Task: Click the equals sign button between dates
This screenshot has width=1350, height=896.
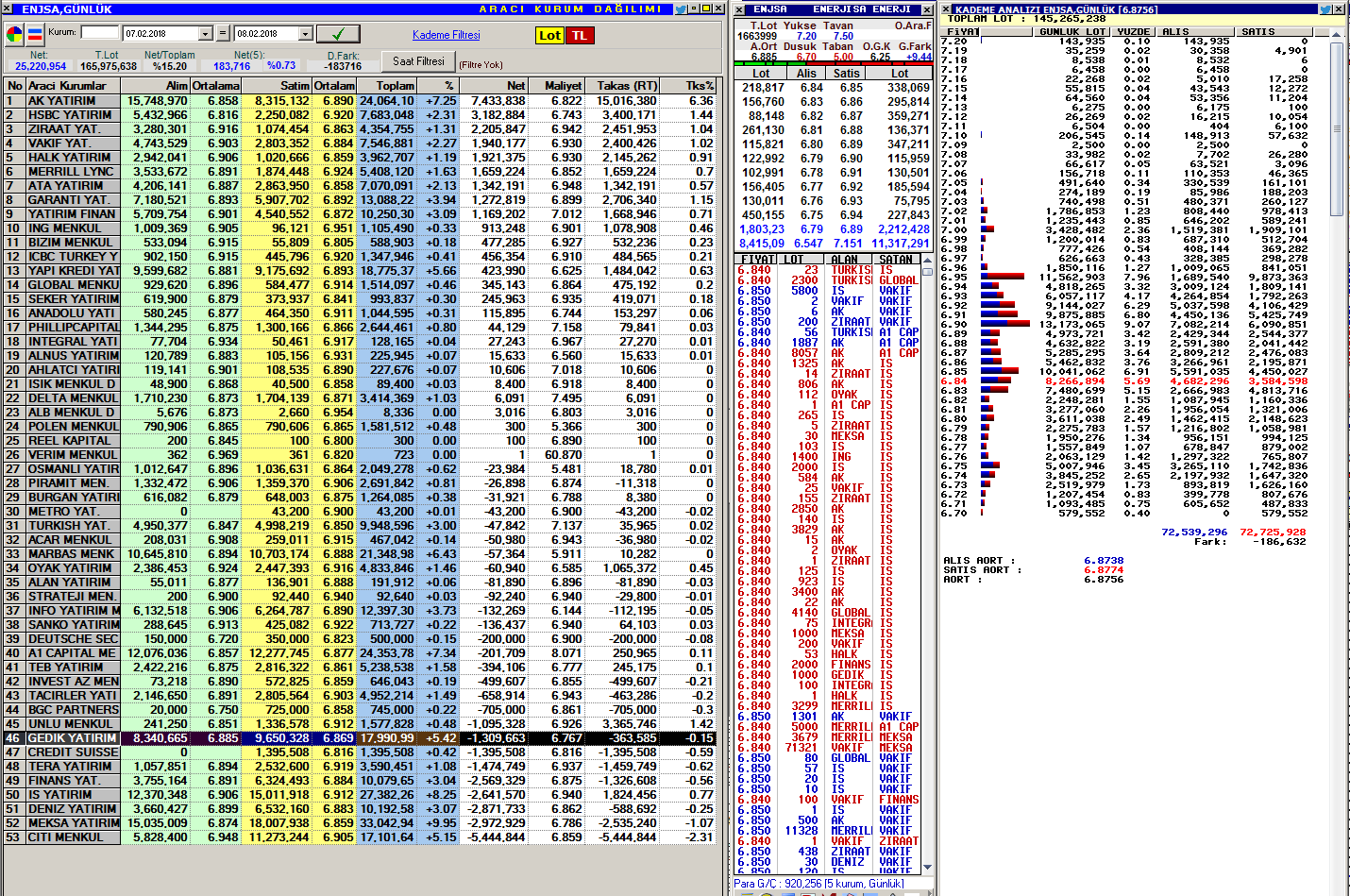Action: [223, 33]
